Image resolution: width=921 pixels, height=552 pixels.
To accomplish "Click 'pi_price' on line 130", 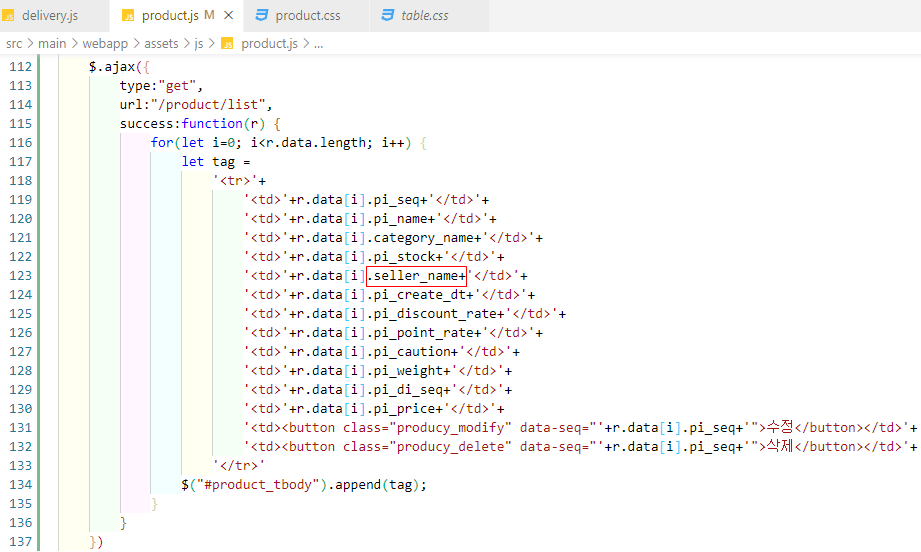I will click(404, 408).
